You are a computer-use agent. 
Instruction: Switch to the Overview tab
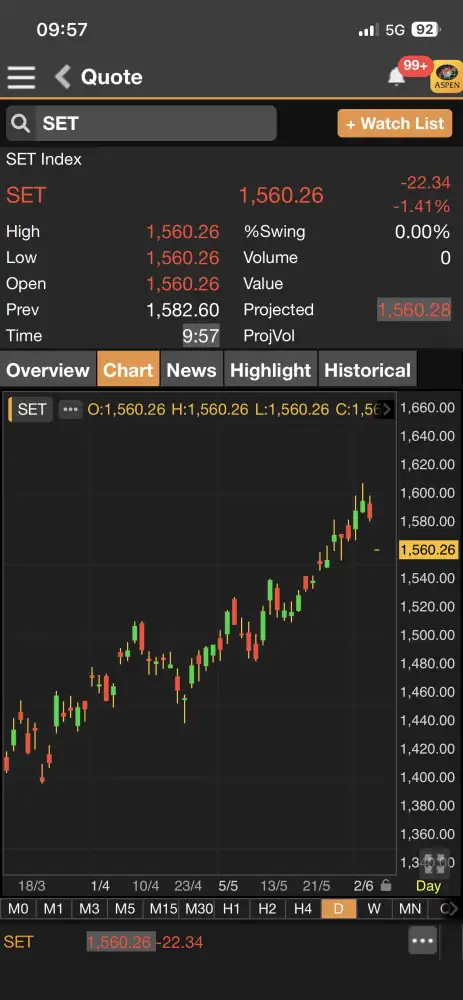pyautogui.click(x=48, y=371)
